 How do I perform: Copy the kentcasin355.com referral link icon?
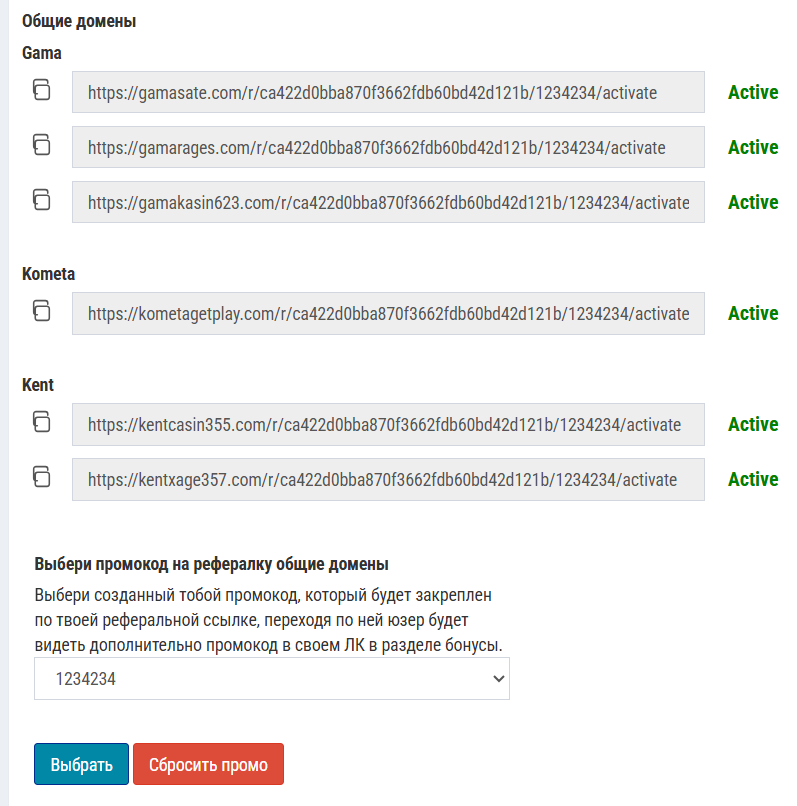coord(40,422)
